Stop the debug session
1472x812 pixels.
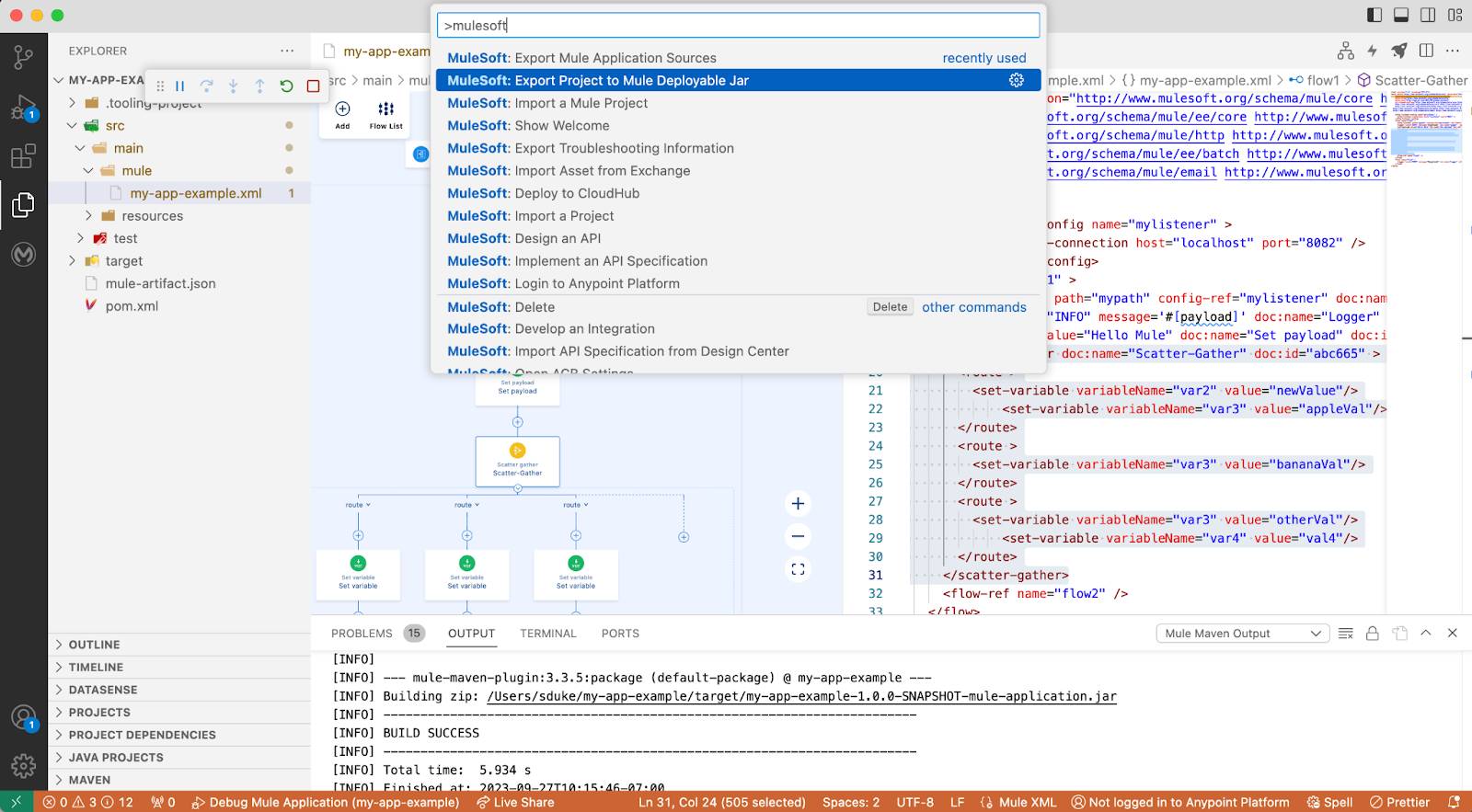(313, 86)
